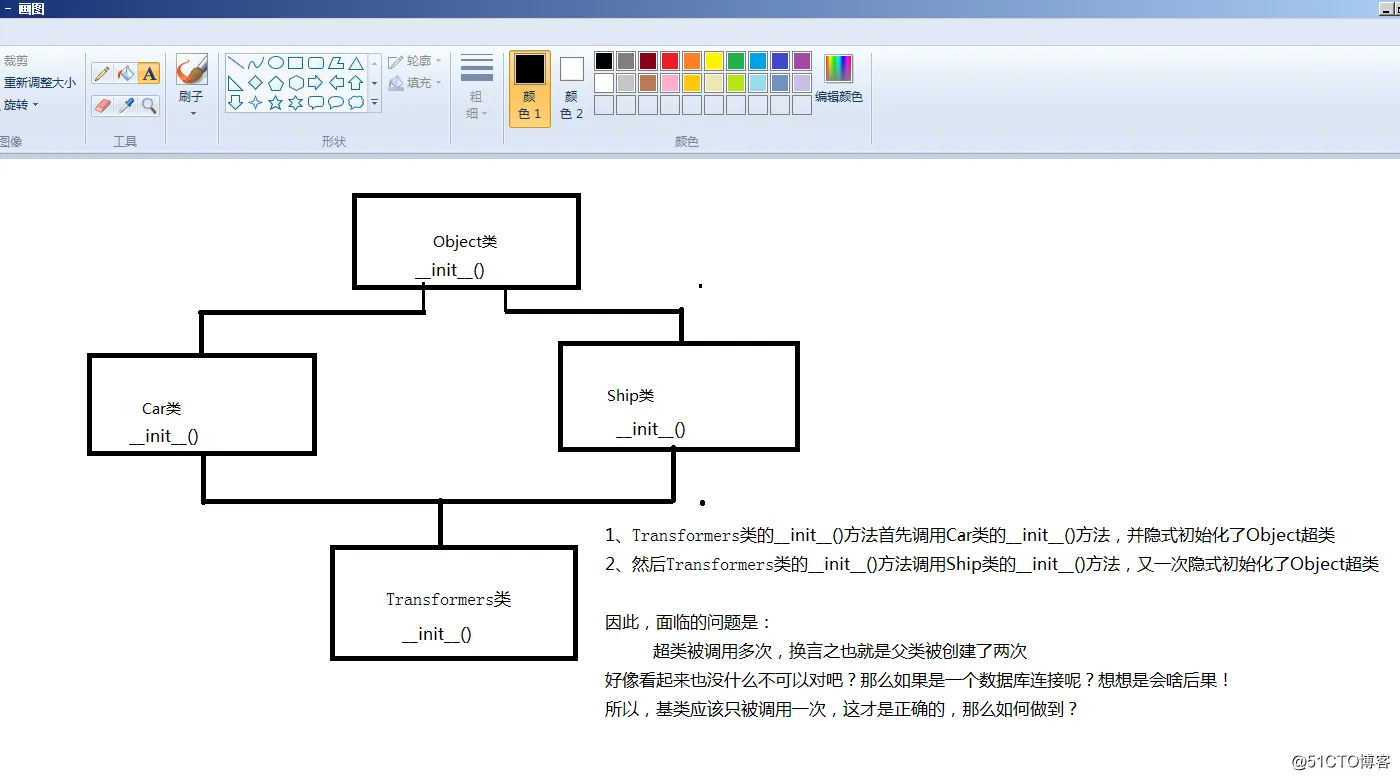Choose the Down arrow shape
The height and width of the screenshot is (780, 1400).
tap(236, 102)
